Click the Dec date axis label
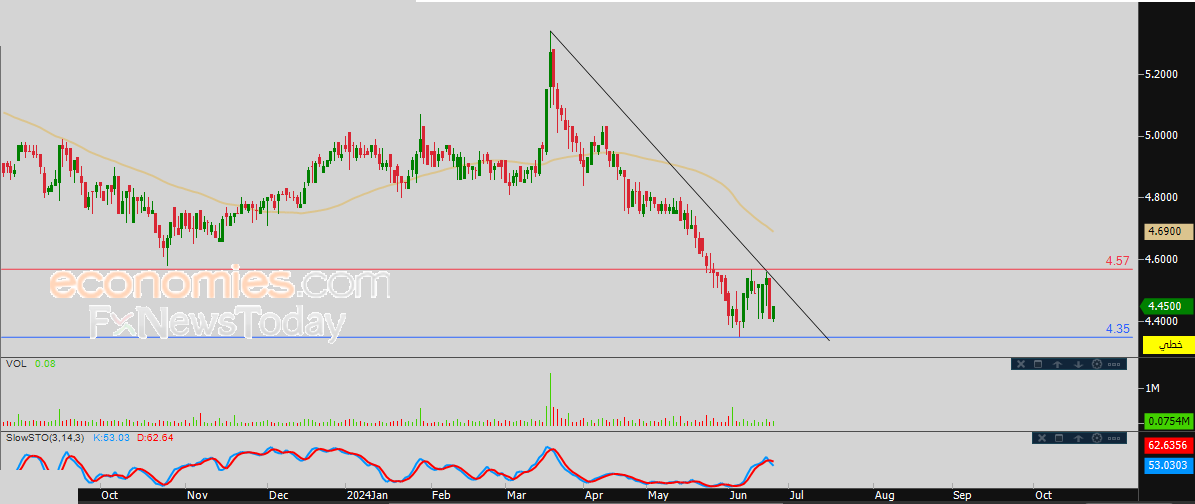This screenshot has width=1195, height=504. point(277,496)
